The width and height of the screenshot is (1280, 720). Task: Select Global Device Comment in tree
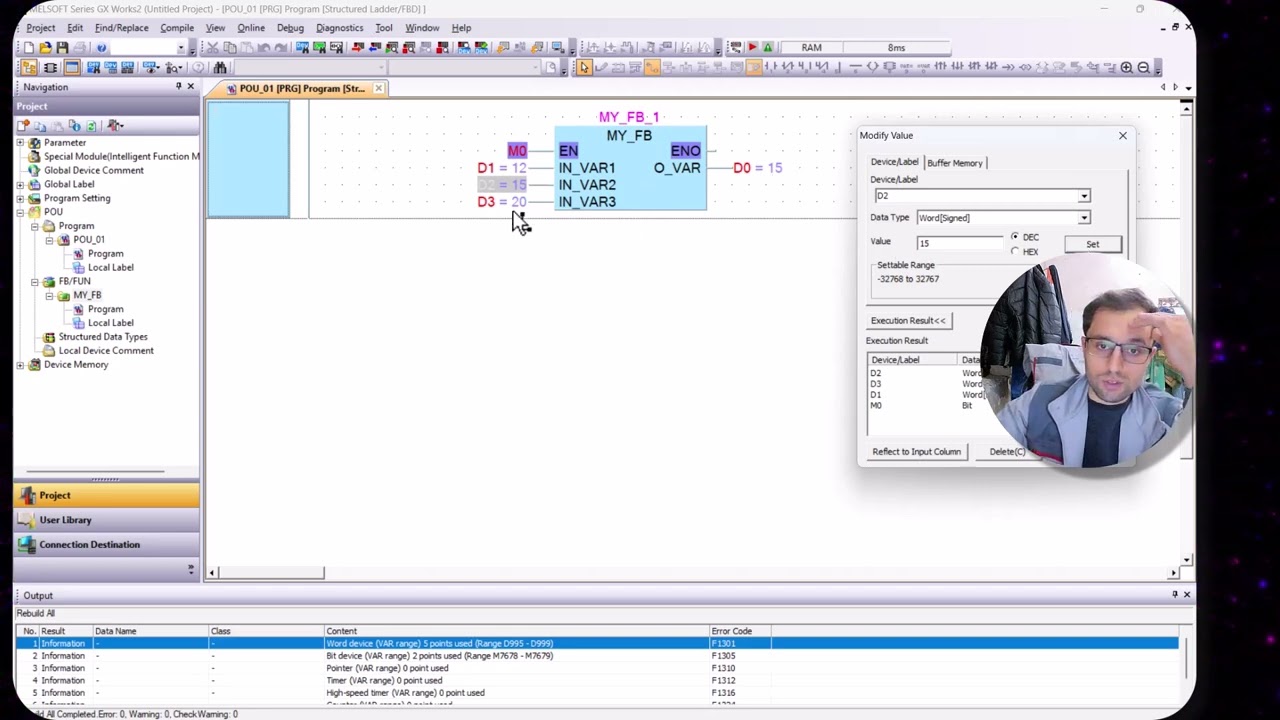coord(93,171)
